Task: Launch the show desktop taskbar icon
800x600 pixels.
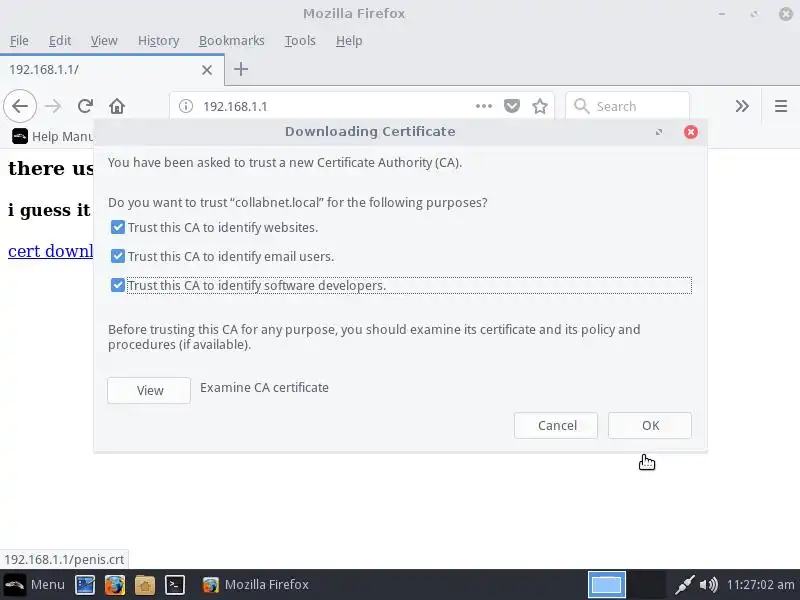Action: (85, 585)
